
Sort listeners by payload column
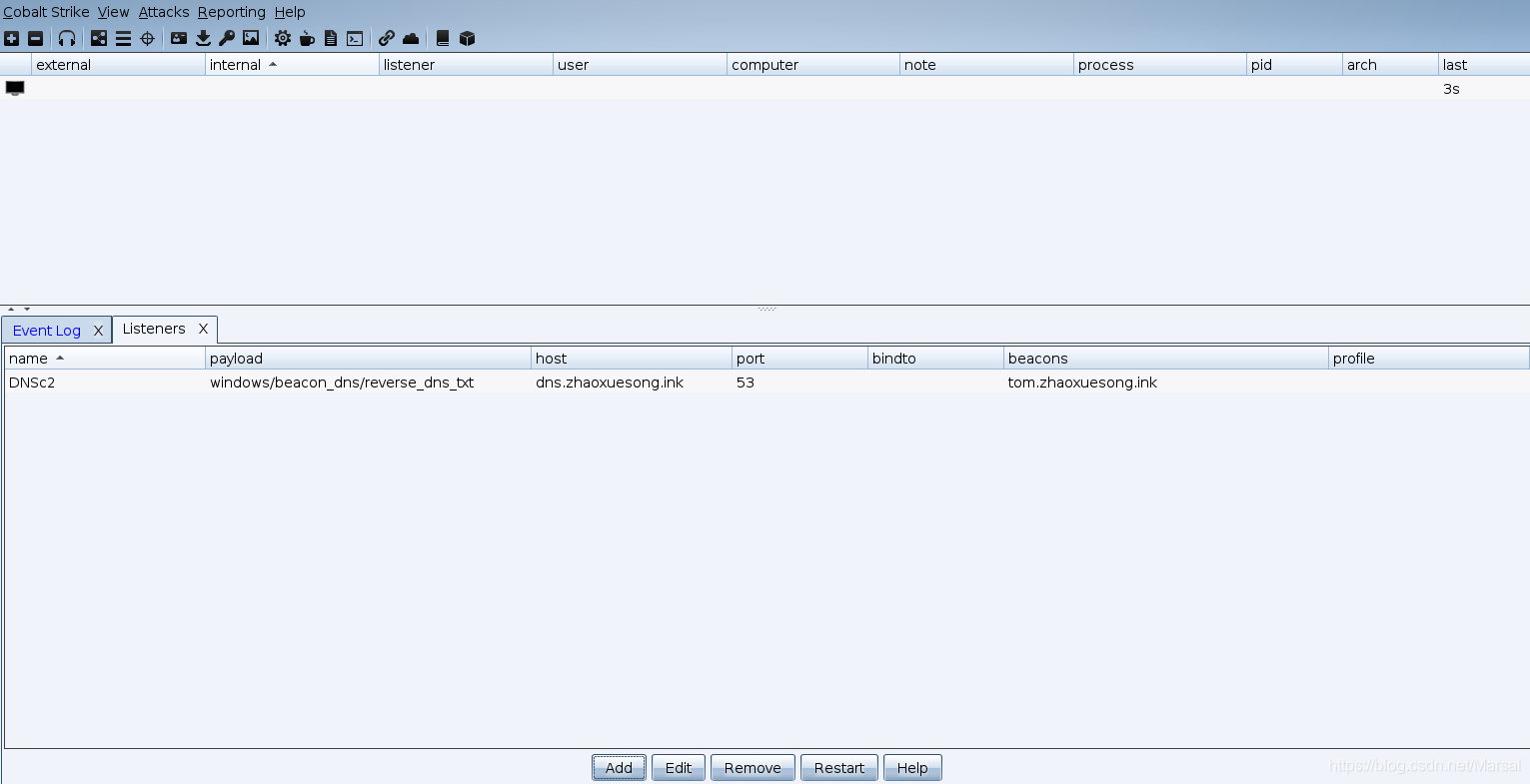(x=368, y=359)
